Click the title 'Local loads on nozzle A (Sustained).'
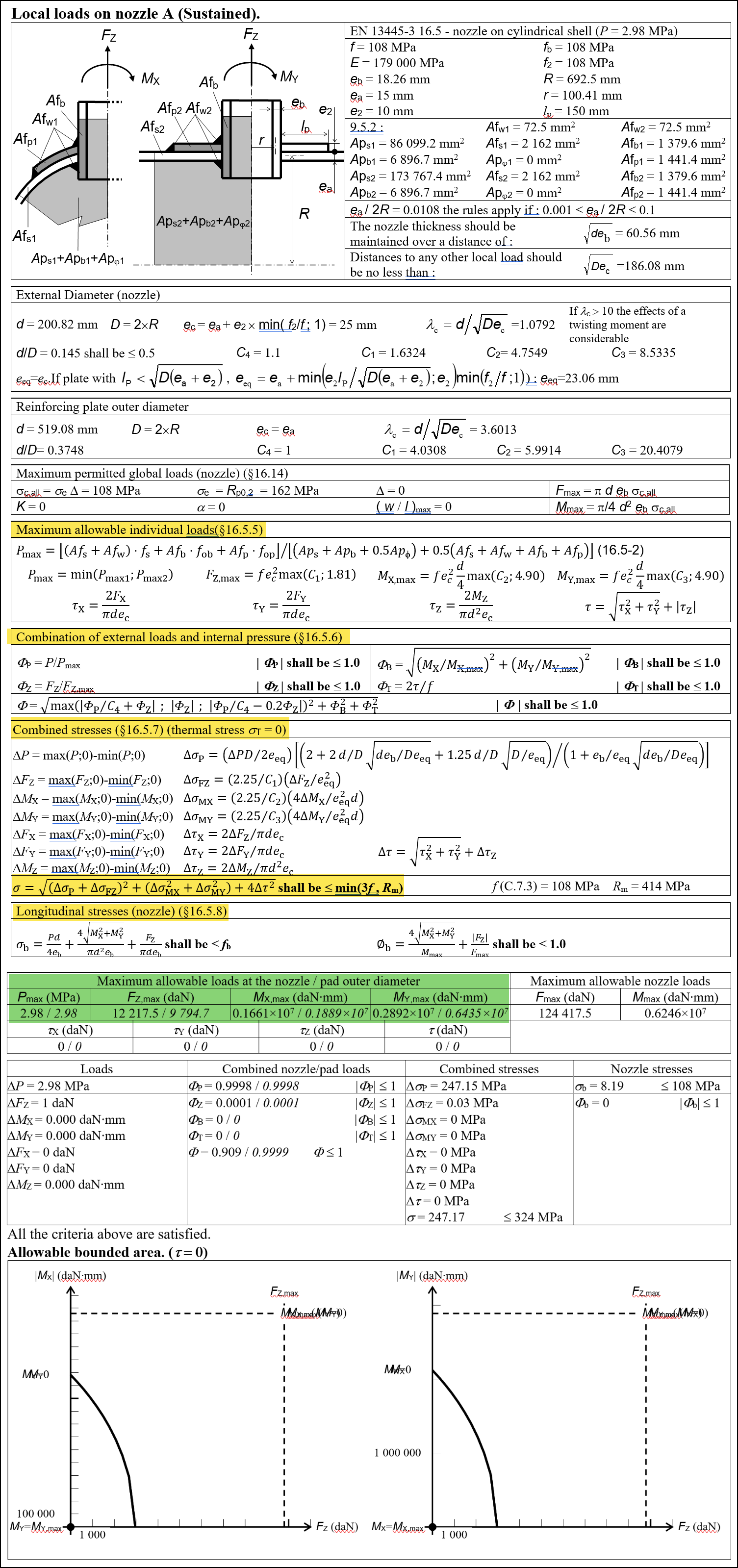This screenshot has height=1568, width=738. point(136,13)
